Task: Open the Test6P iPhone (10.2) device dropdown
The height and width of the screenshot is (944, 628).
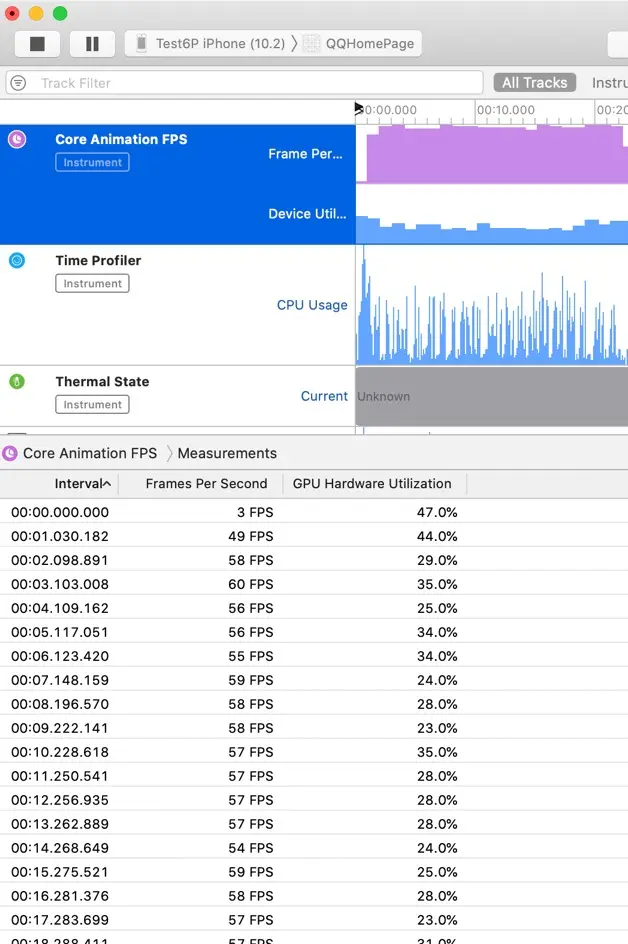Action: click(x=220, y=43)
